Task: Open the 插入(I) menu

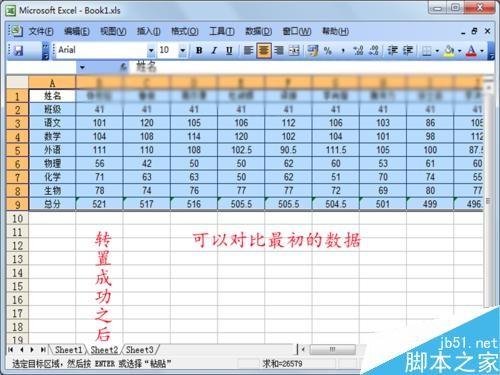Action: pos(148,31)
